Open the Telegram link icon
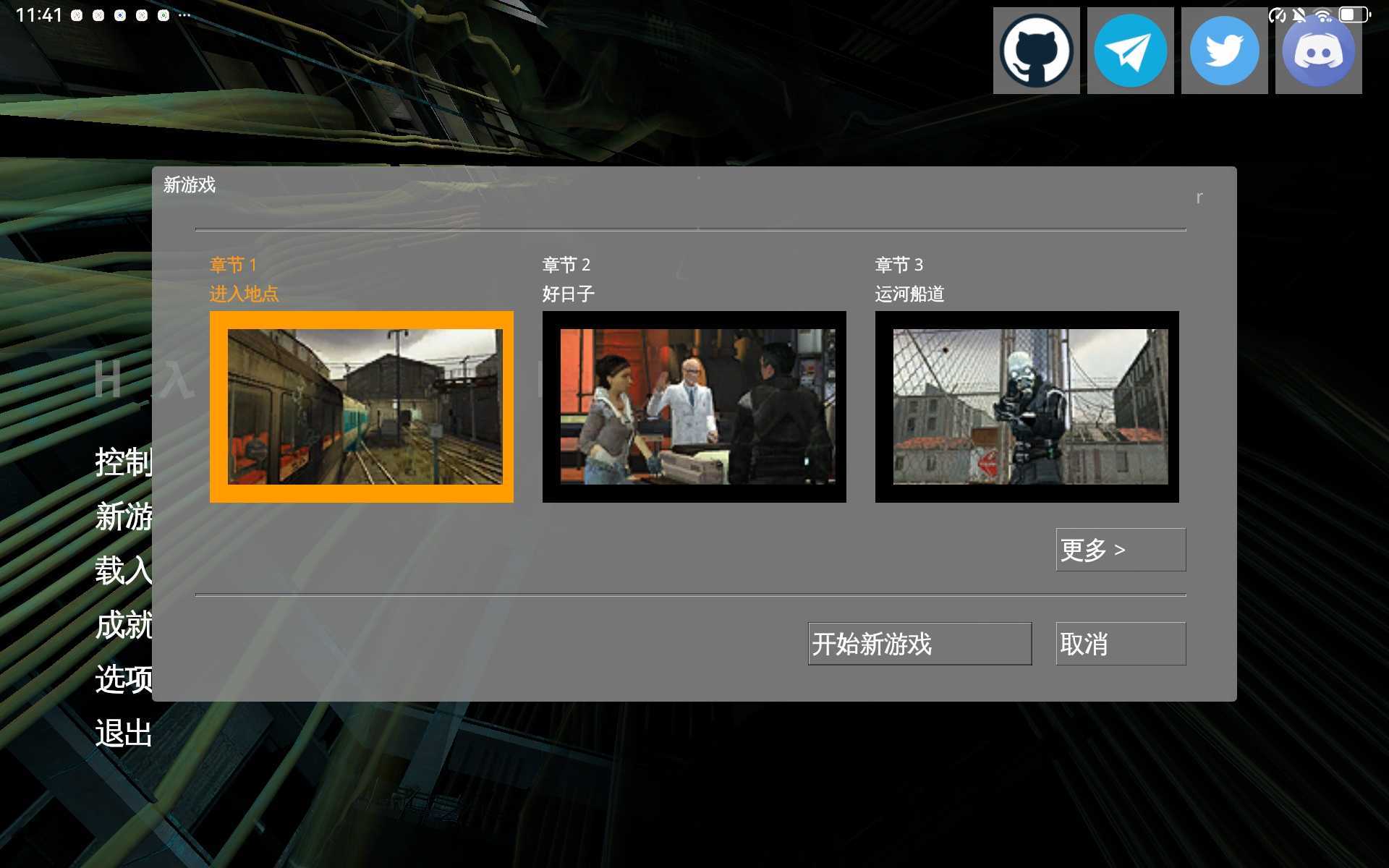This screenshot has width=1389, height=868. [1130, 51]
